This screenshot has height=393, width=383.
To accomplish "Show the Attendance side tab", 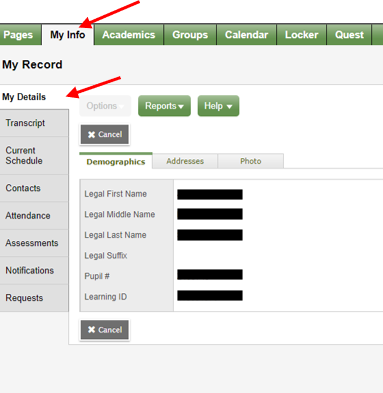I will pos(34,216).
